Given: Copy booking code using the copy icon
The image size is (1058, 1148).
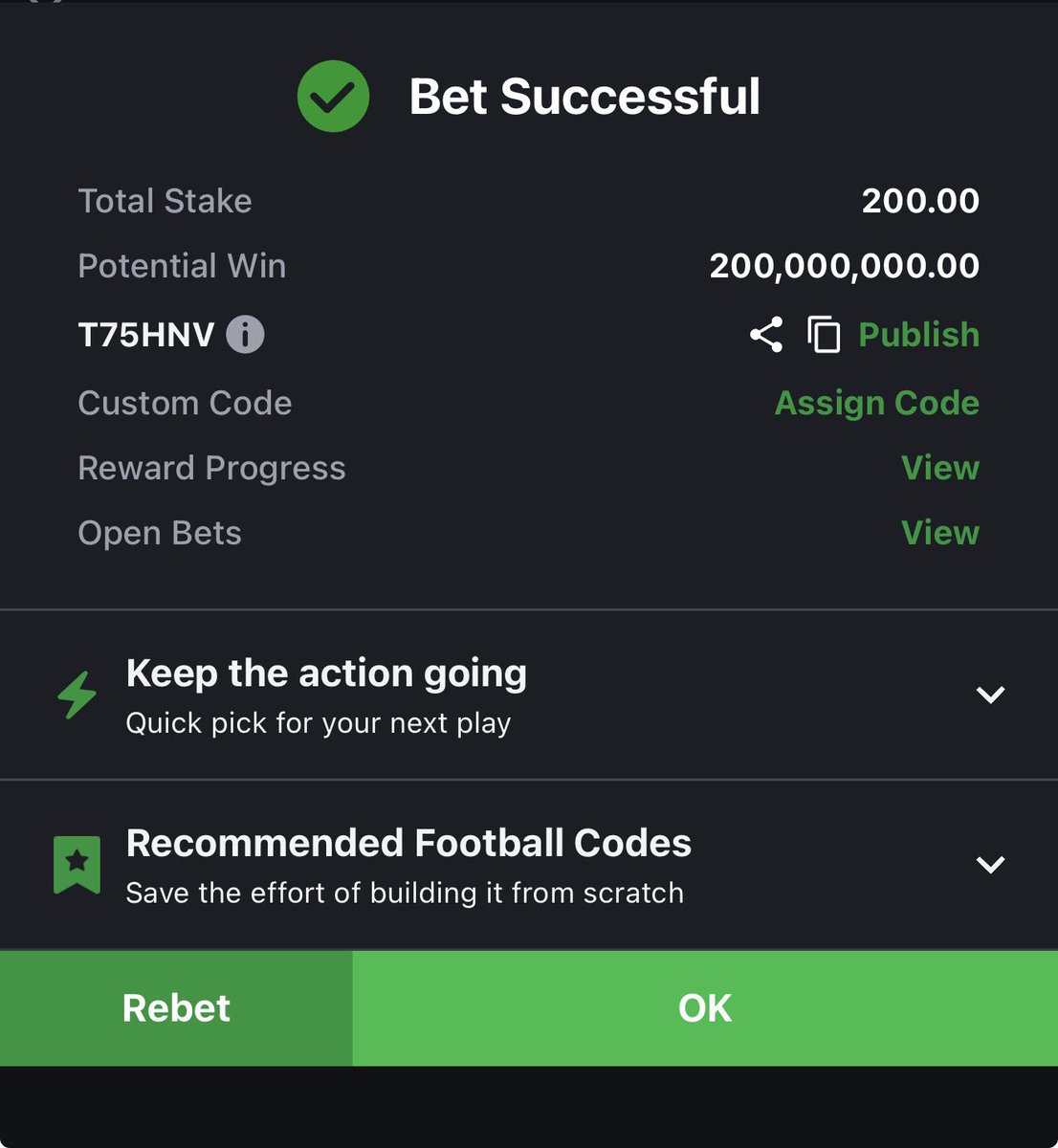Looking at the screenshot, I should coord(824,335).
